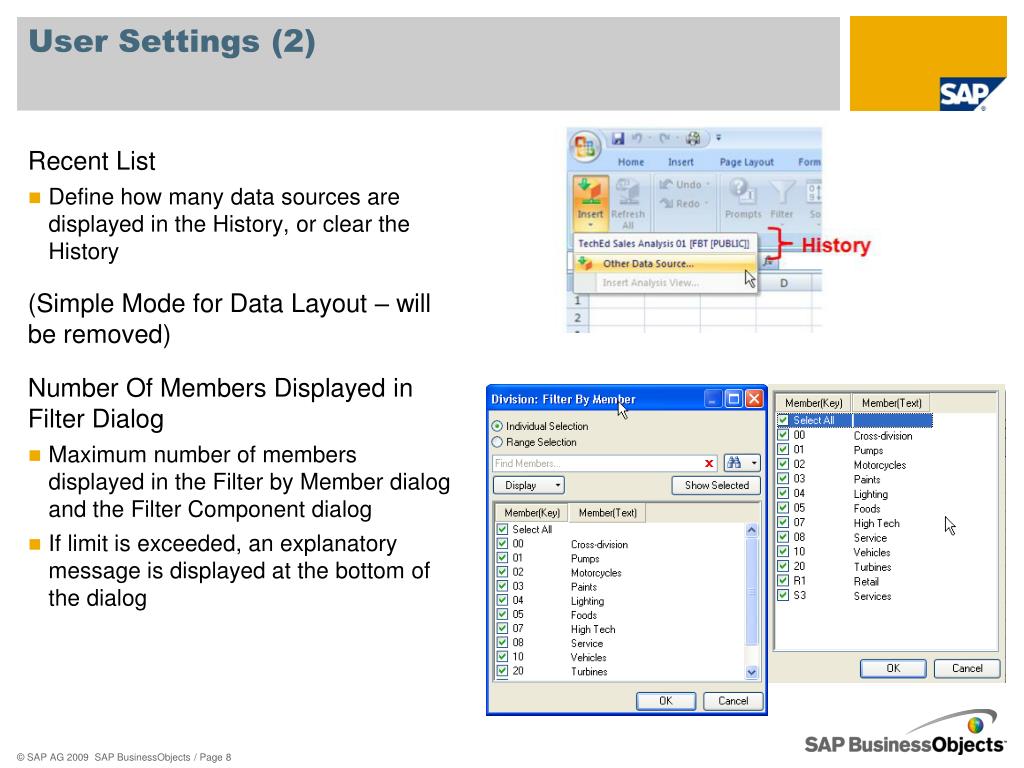Click the text "Foods" in Filter By Member dialog
Screen dimensions: 1024x768
tap(584, 615)
